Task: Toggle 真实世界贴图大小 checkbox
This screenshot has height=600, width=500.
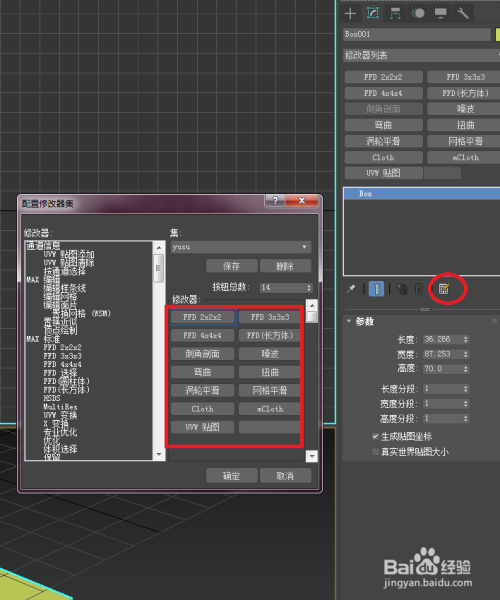Action: [376, 452]
